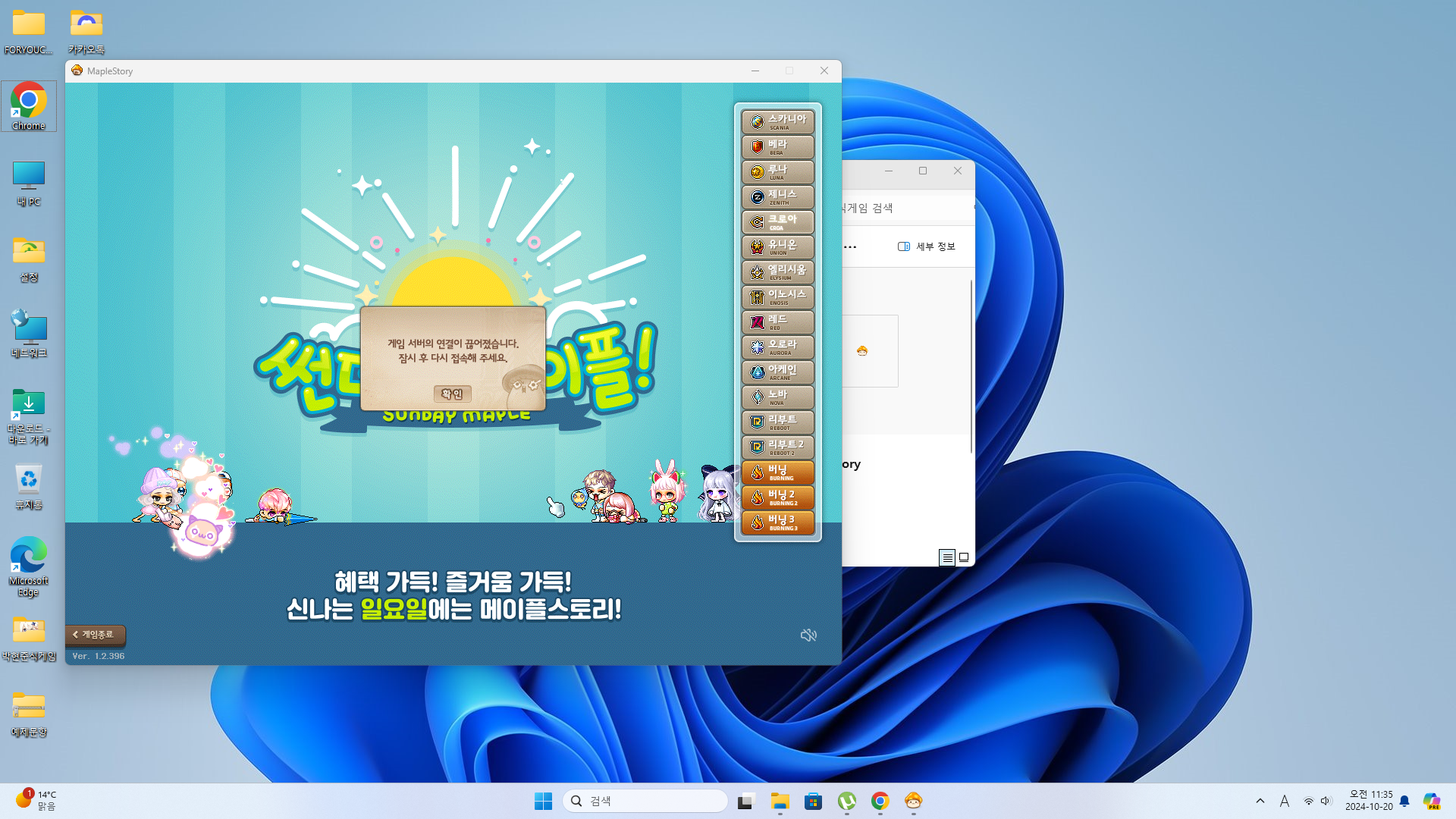This screenshot has height=819, width=1456.
Task: Open the 네트워크 desktop icon
Action: [x=29, y=334]
